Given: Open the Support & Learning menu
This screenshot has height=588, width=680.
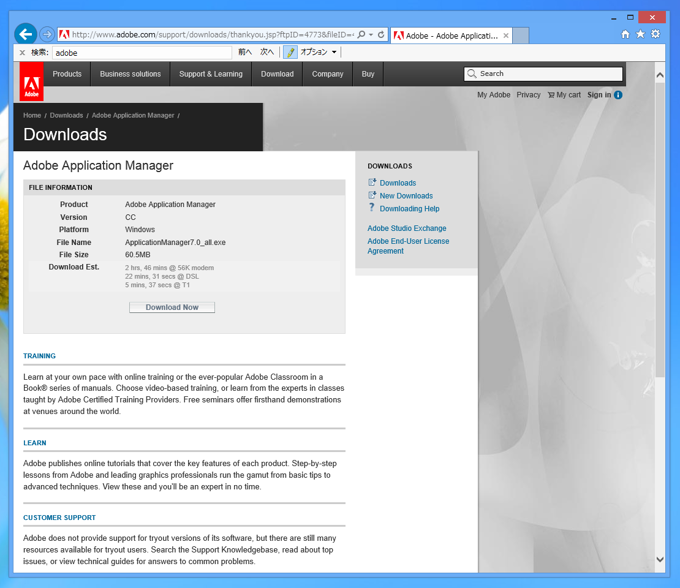Looking at the screenshot, I should point(211,74).
